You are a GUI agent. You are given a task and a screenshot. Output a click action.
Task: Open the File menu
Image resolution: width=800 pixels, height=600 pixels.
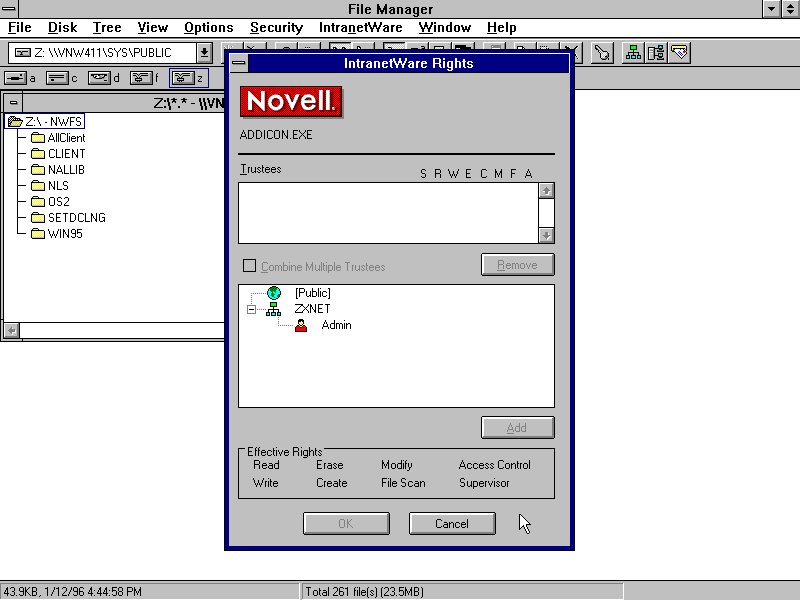[20, 28]
